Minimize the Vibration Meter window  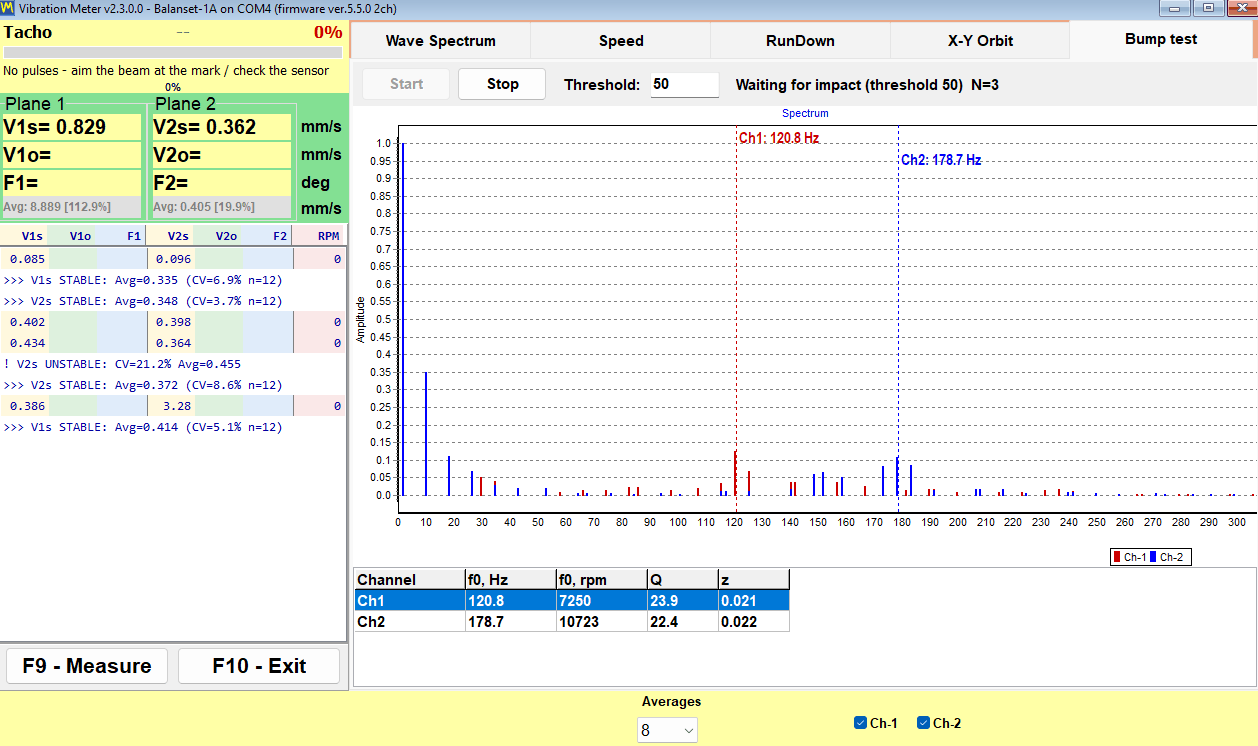(x=1174, y=8)
